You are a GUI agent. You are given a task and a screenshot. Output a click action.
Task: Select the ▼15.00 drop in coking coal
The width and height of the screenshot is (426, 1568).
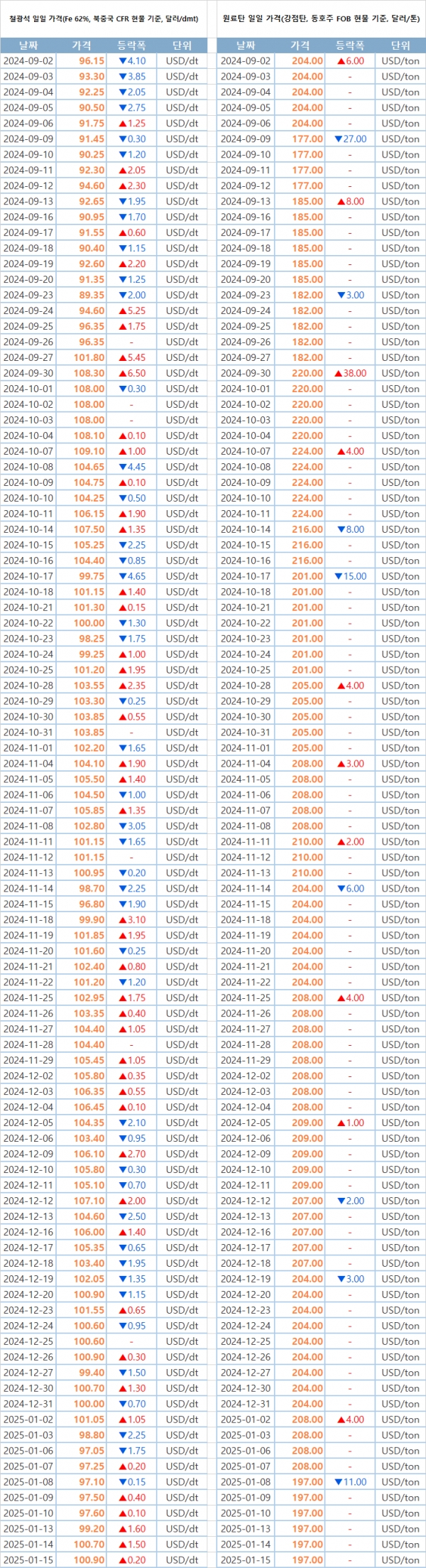point(350,576)
